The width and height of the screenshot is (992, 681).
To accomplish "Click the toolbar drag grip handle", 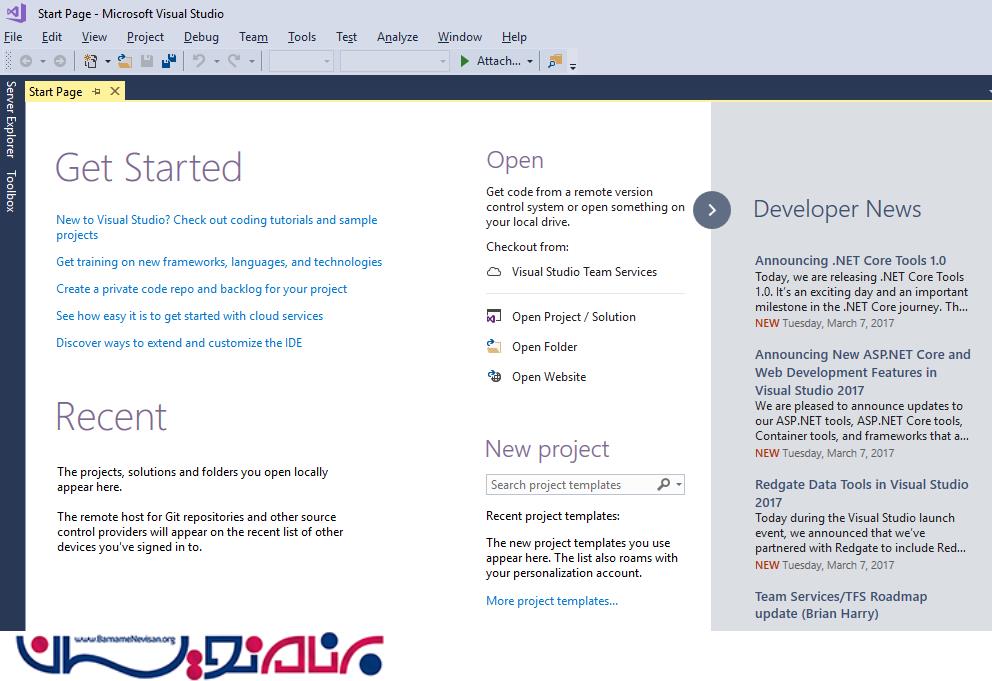I will pos(8,61).
